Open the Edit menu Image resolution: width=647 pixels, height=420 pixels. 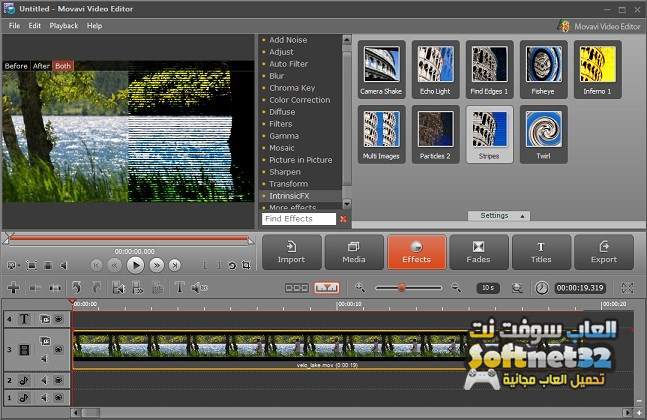pos(34,26)
